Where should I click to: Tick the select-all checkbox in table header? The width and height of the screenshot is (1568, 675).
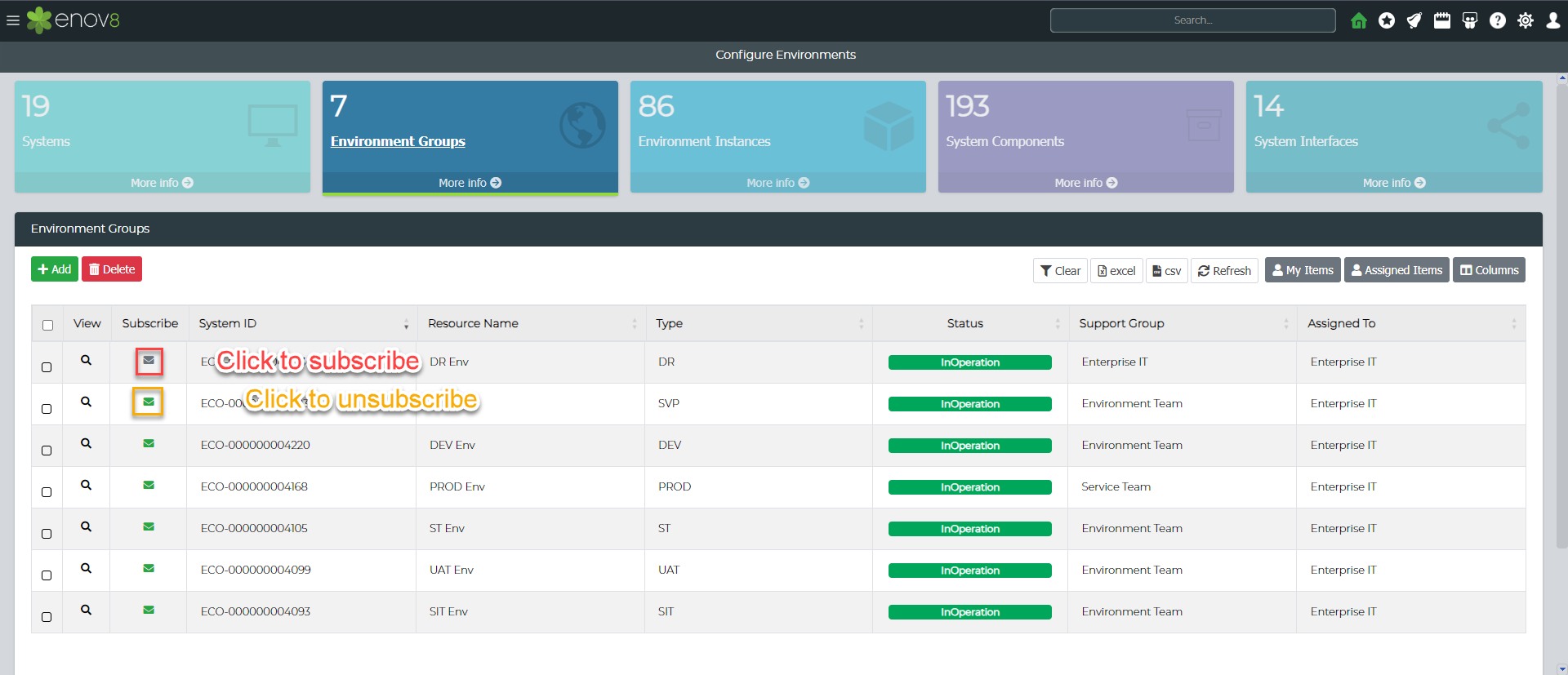click(x=47, y=325)
